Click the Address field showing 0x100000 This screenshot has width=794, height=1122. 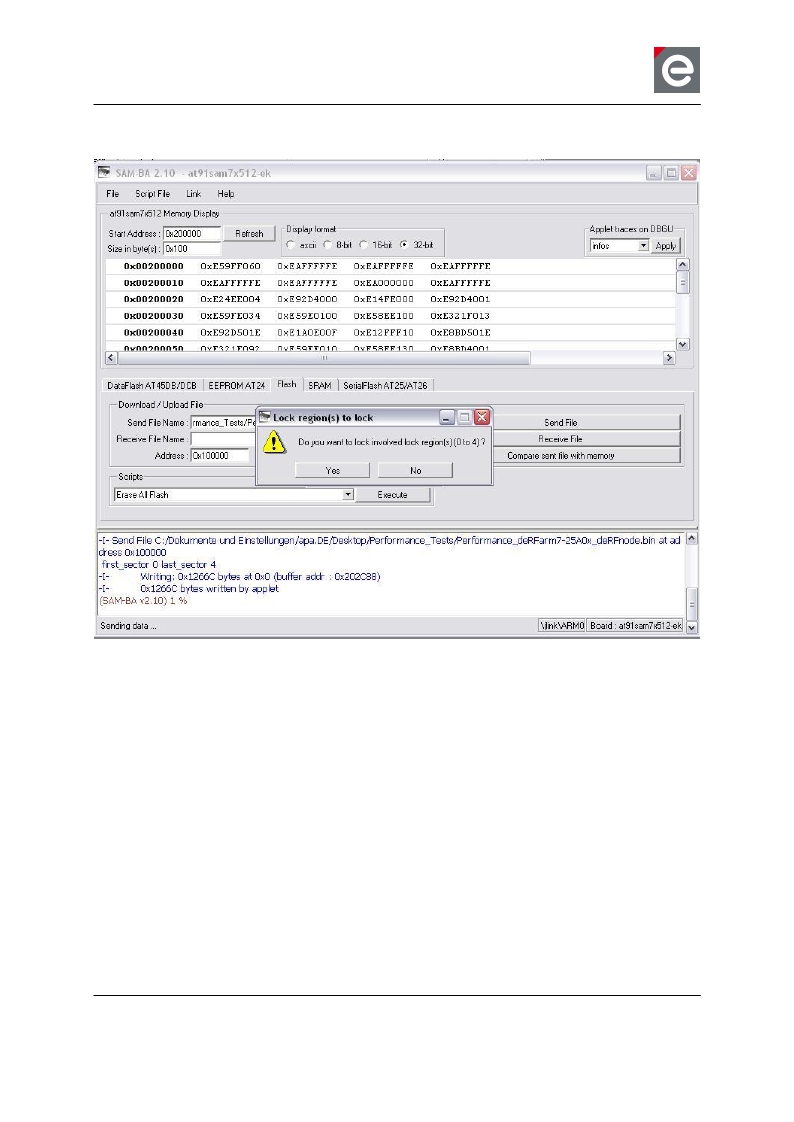tap(221, 456)
